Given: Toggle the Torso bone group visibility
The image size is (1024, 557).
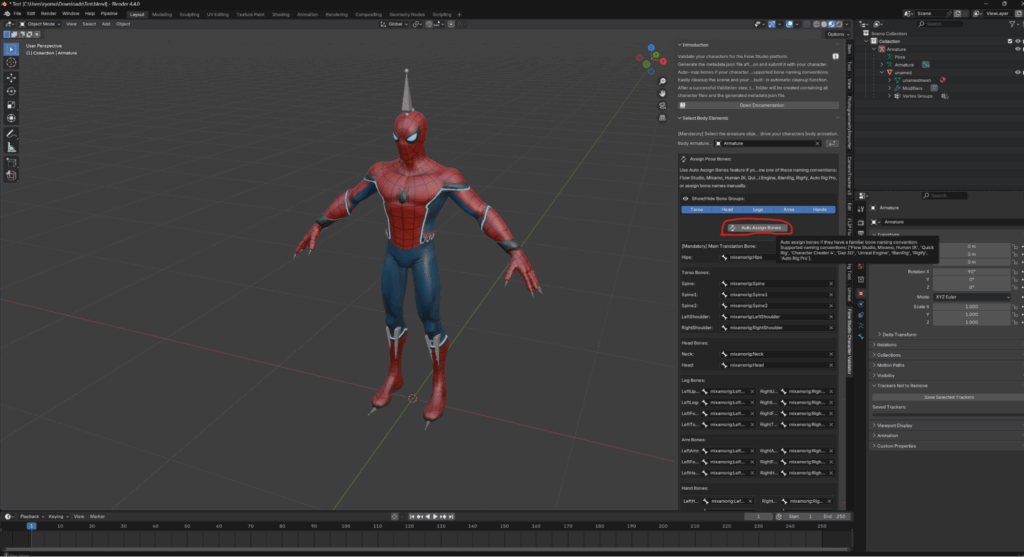Looking at the screenshot, I should coord(696,209).
